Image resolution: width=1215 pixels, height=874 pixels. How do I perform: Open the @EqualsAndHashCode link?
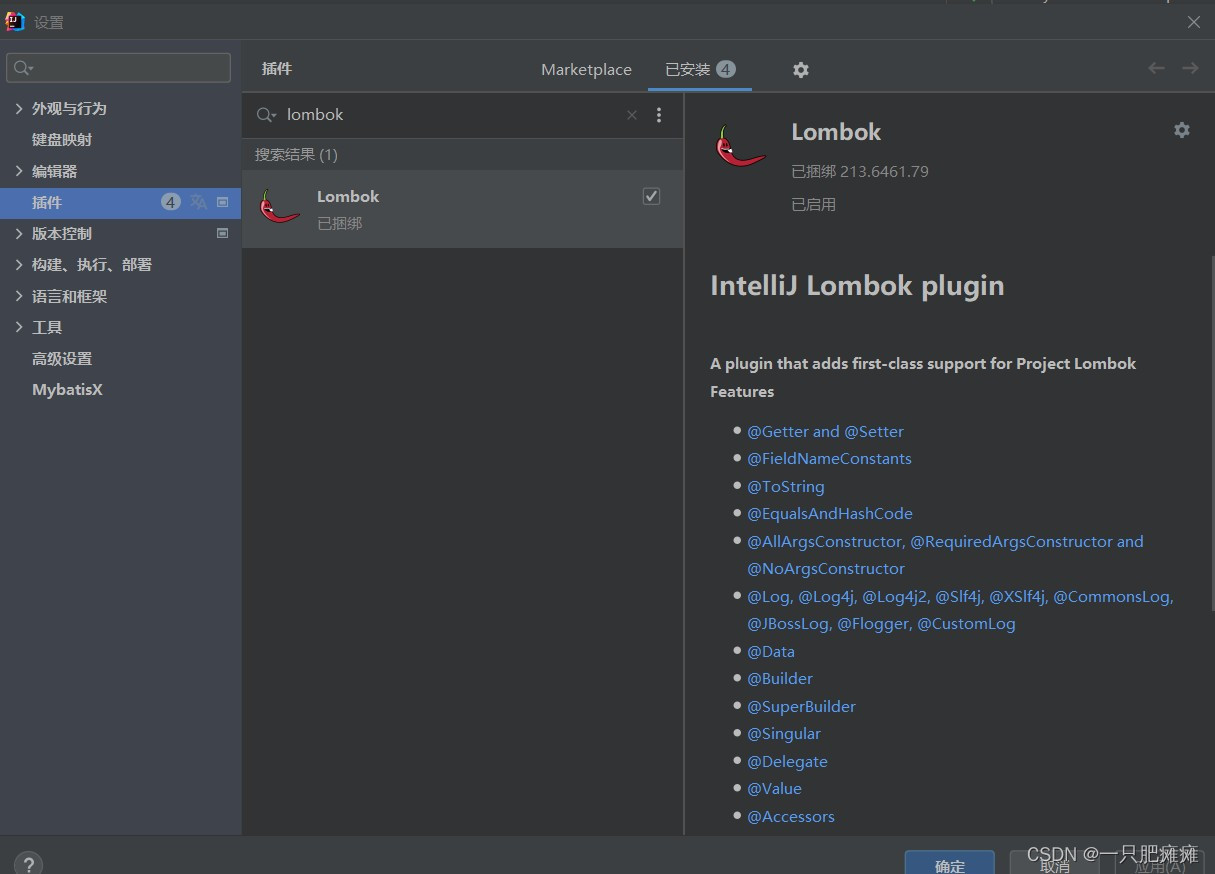(830, 513)
